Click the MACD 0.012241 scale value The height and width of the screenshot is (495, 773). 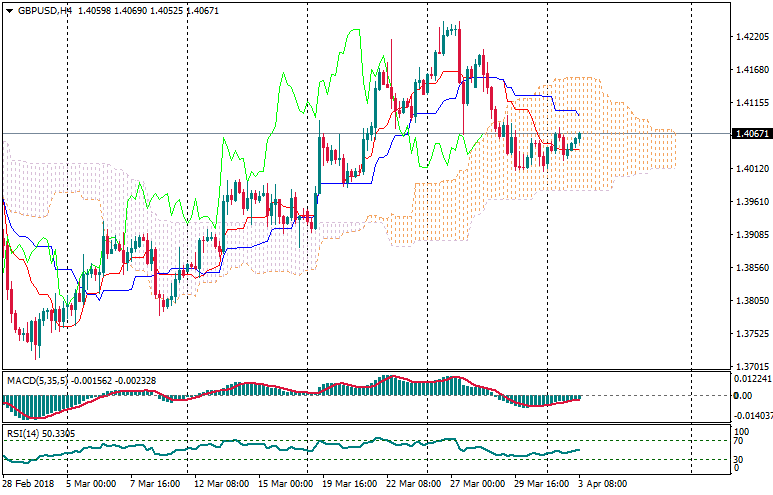(x=752, y=378)
